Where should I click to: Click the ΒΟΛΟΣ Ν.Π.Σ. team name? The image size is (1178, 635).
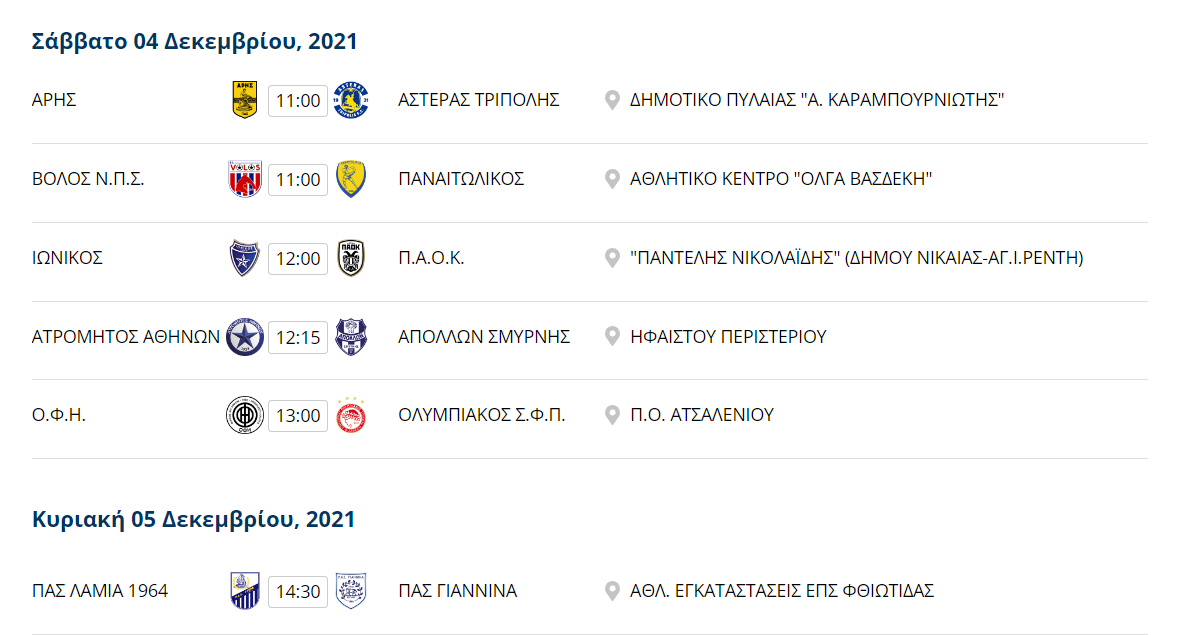click(88, 179)
